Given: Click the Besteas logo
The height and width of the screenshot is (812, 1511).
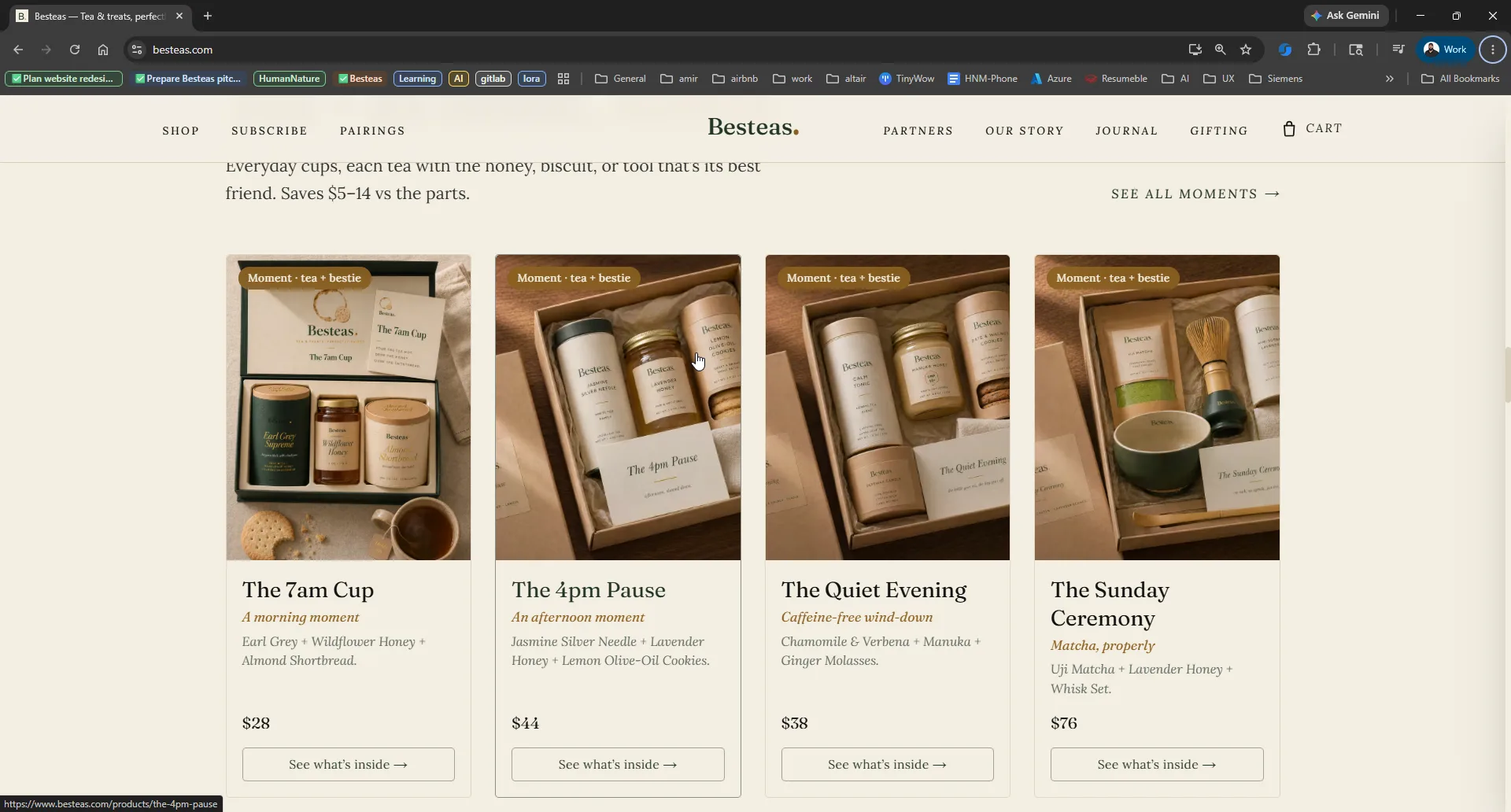Looking at the screenshot, I should [x=753, y=127].
